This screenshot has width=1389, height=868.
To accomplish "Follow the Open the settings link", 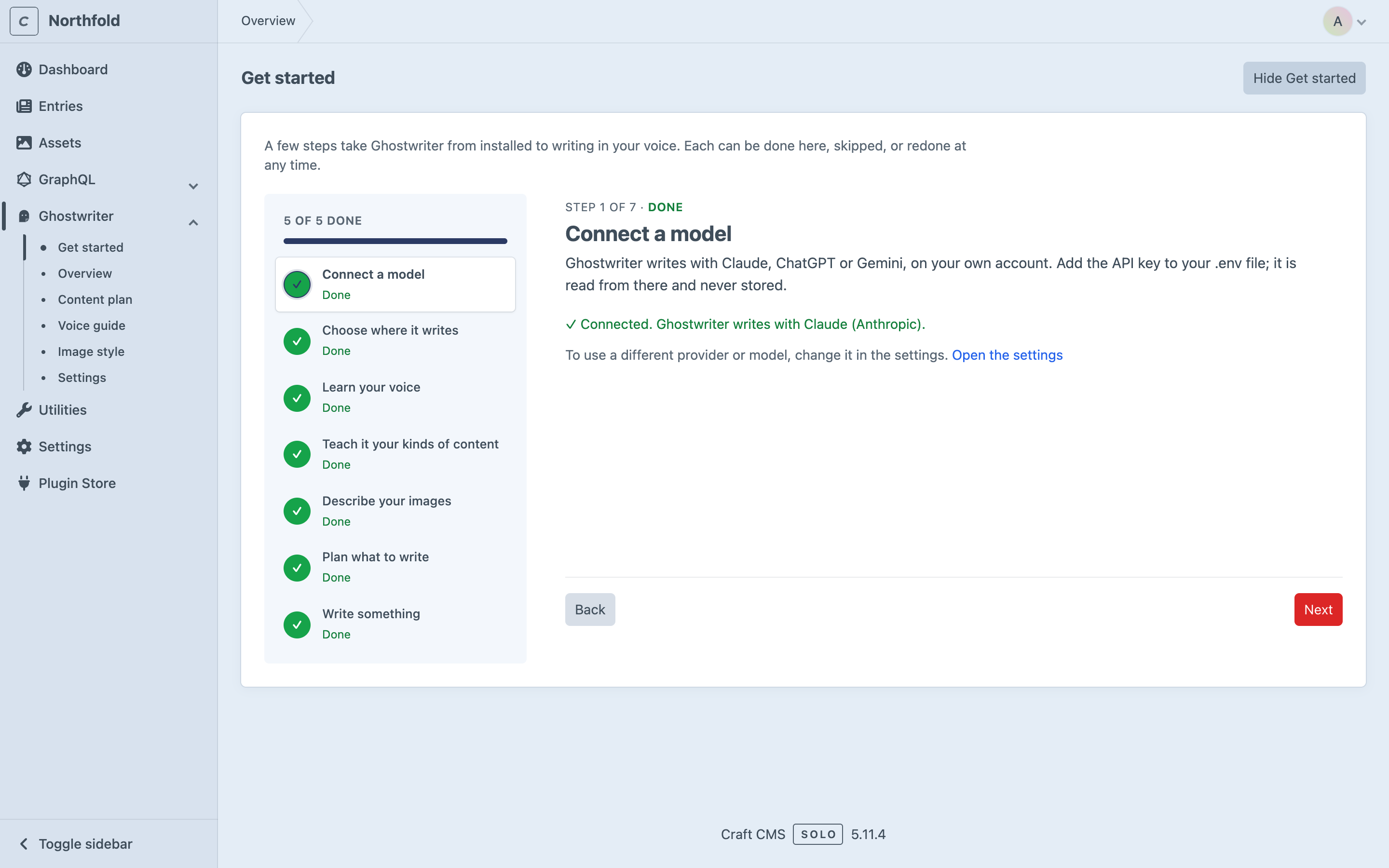I will (x=1008, y=355).
